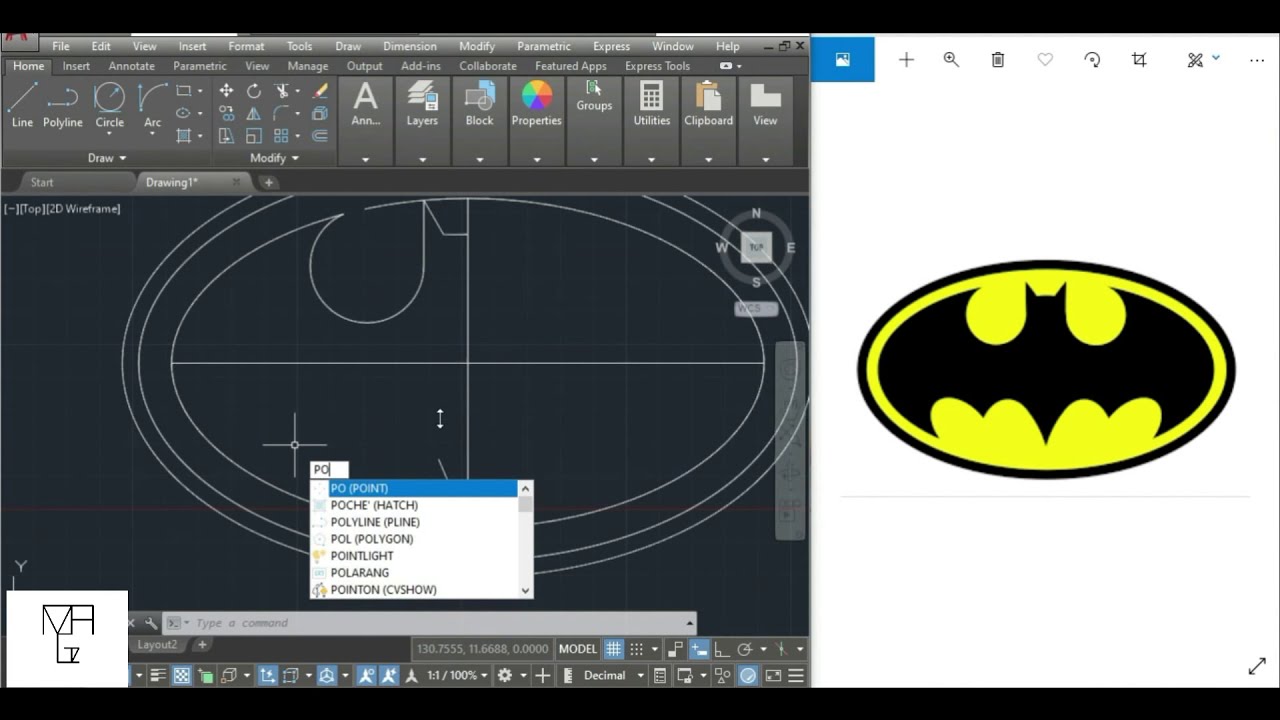Image resolution: width=1280 pixels, height=720 pixels.
Task: Open the Trim tool dropdown arrow
Action: [298, 91]
